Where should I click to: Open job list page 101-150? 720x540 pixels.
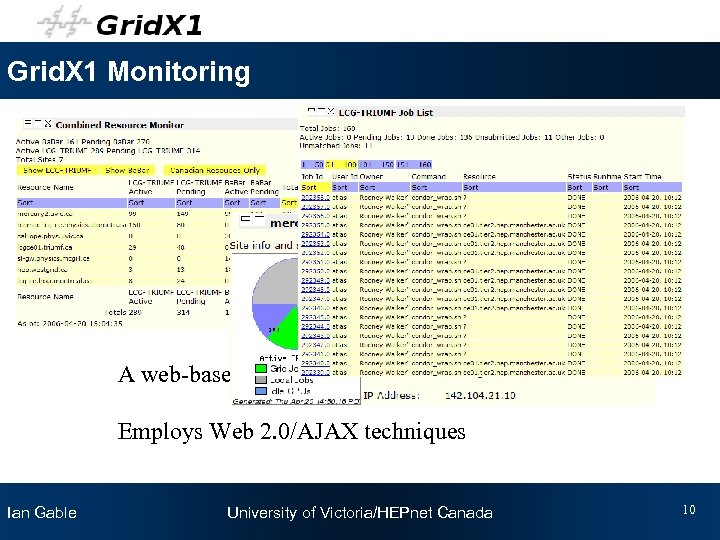[376, 164]
